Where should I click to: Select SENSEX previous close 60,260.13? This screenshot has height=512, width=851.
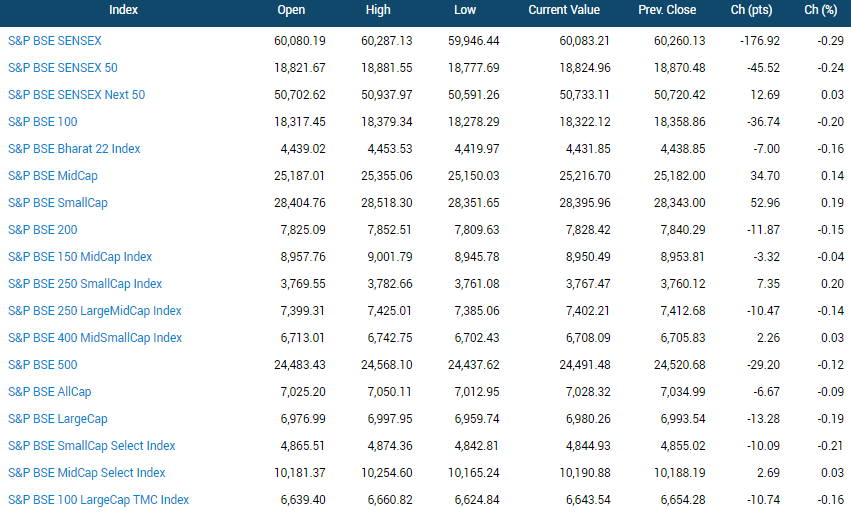coord(680,41)
